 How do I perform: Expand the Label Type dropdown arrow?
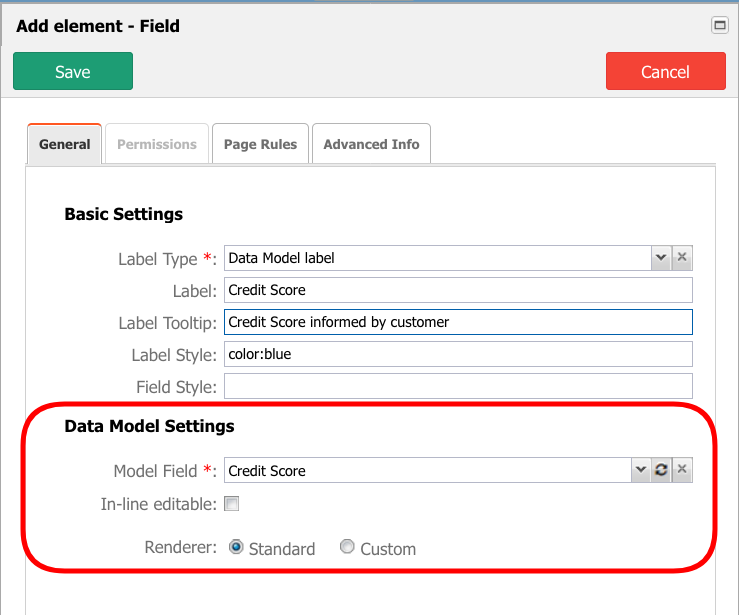(661, 258)
